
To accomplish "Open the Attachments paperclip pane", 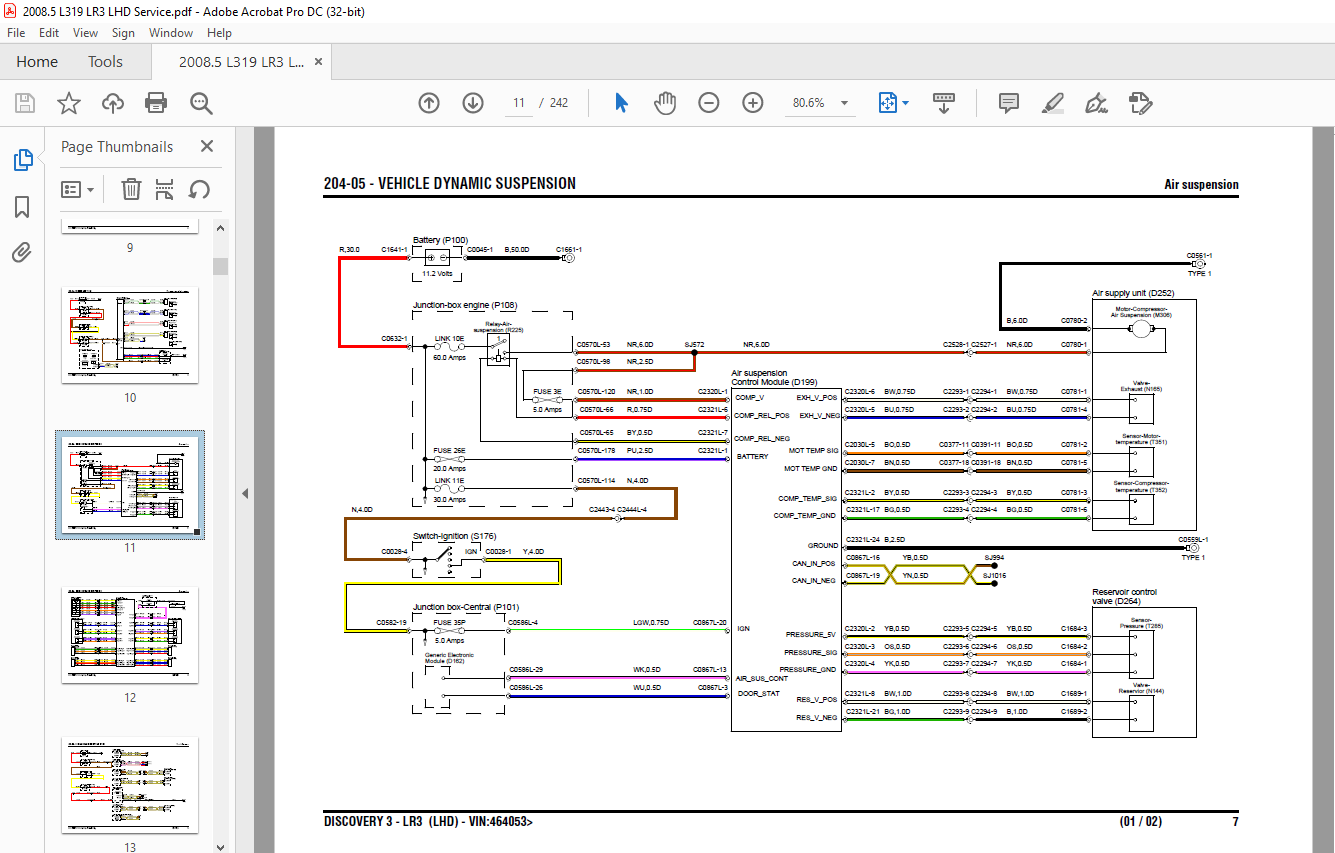I will point(22,253).
